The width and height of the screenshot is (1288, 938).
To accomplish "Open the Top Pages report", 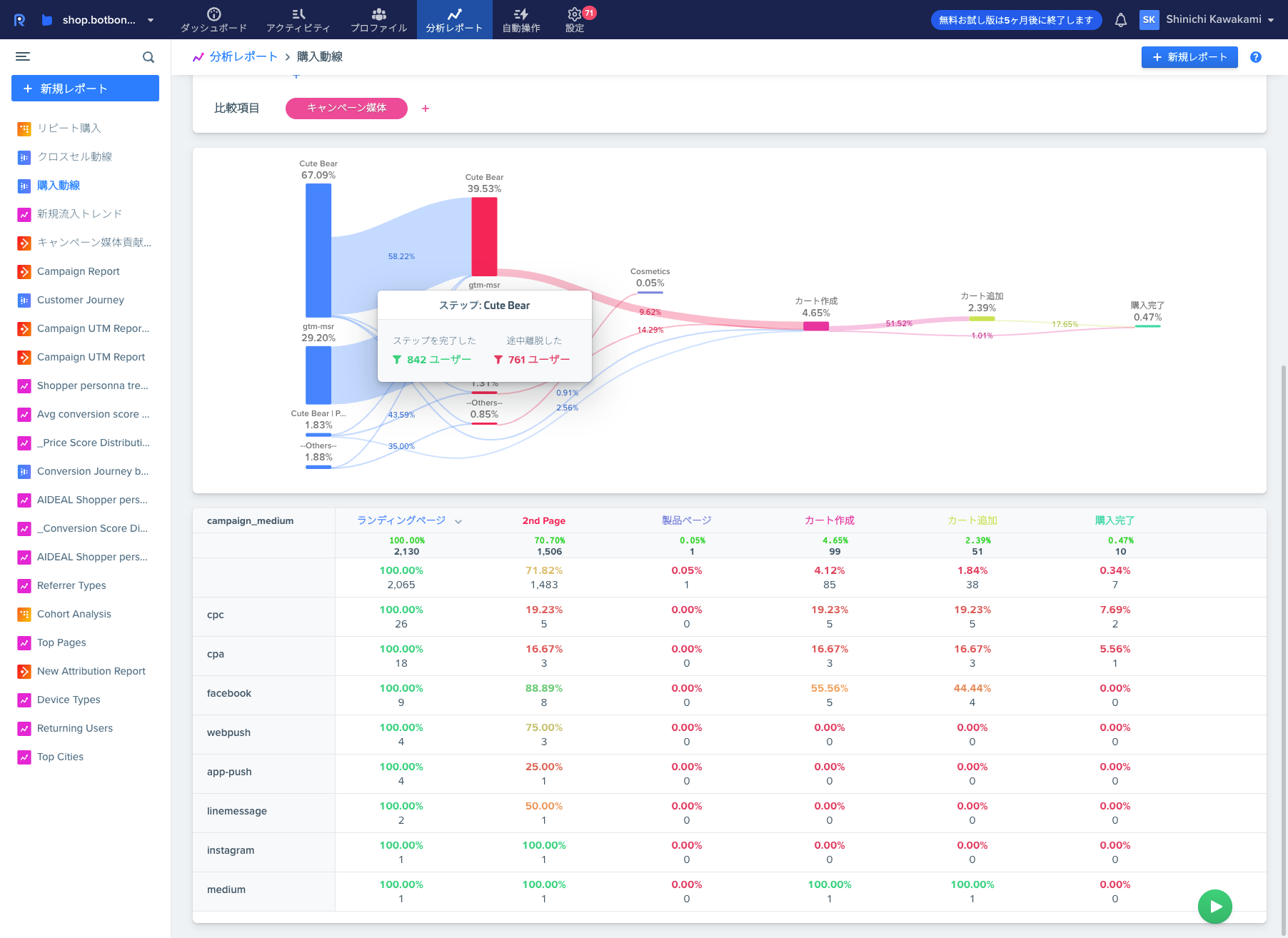I will 61,642.
